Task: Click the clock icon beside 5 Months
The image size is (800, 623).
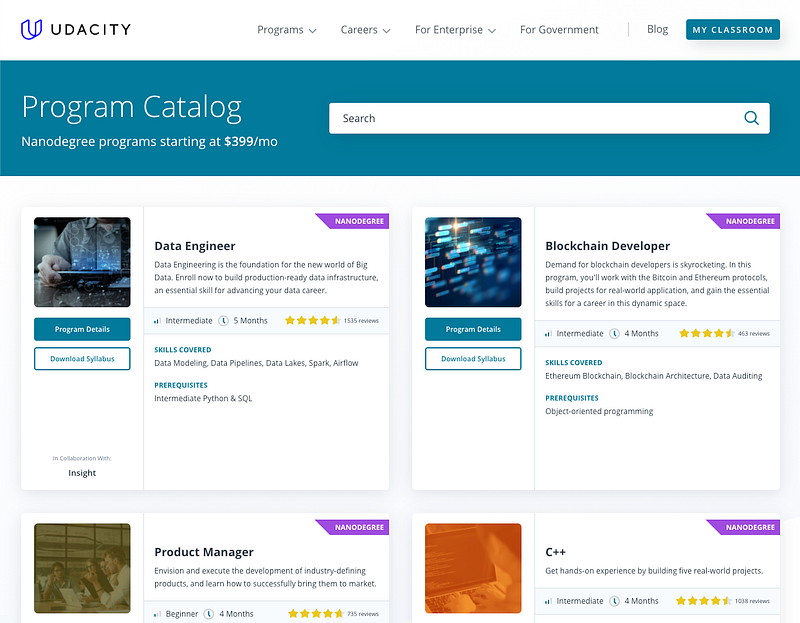Action: 223,321
